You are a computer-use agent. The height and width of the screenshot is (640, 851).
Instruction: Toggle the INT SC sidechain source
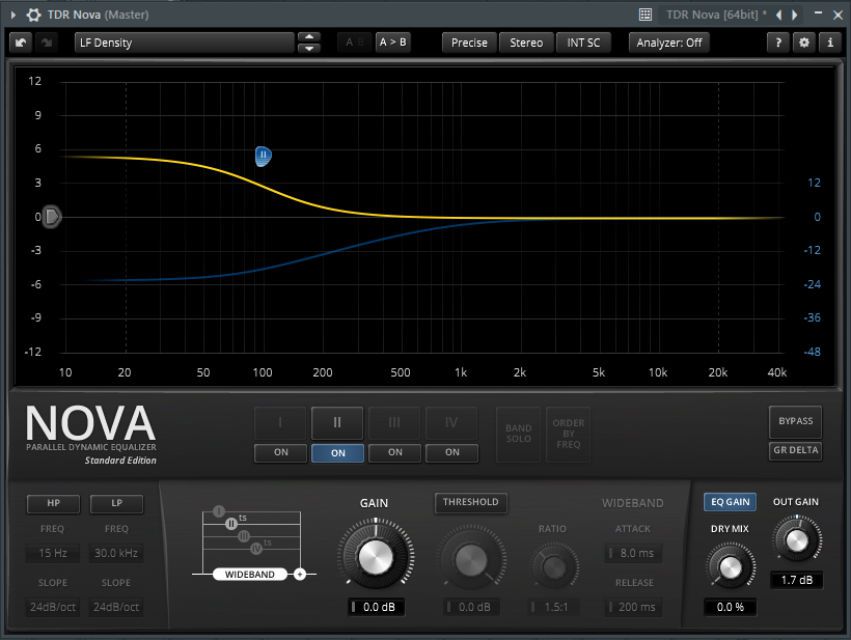coord(583,42)
